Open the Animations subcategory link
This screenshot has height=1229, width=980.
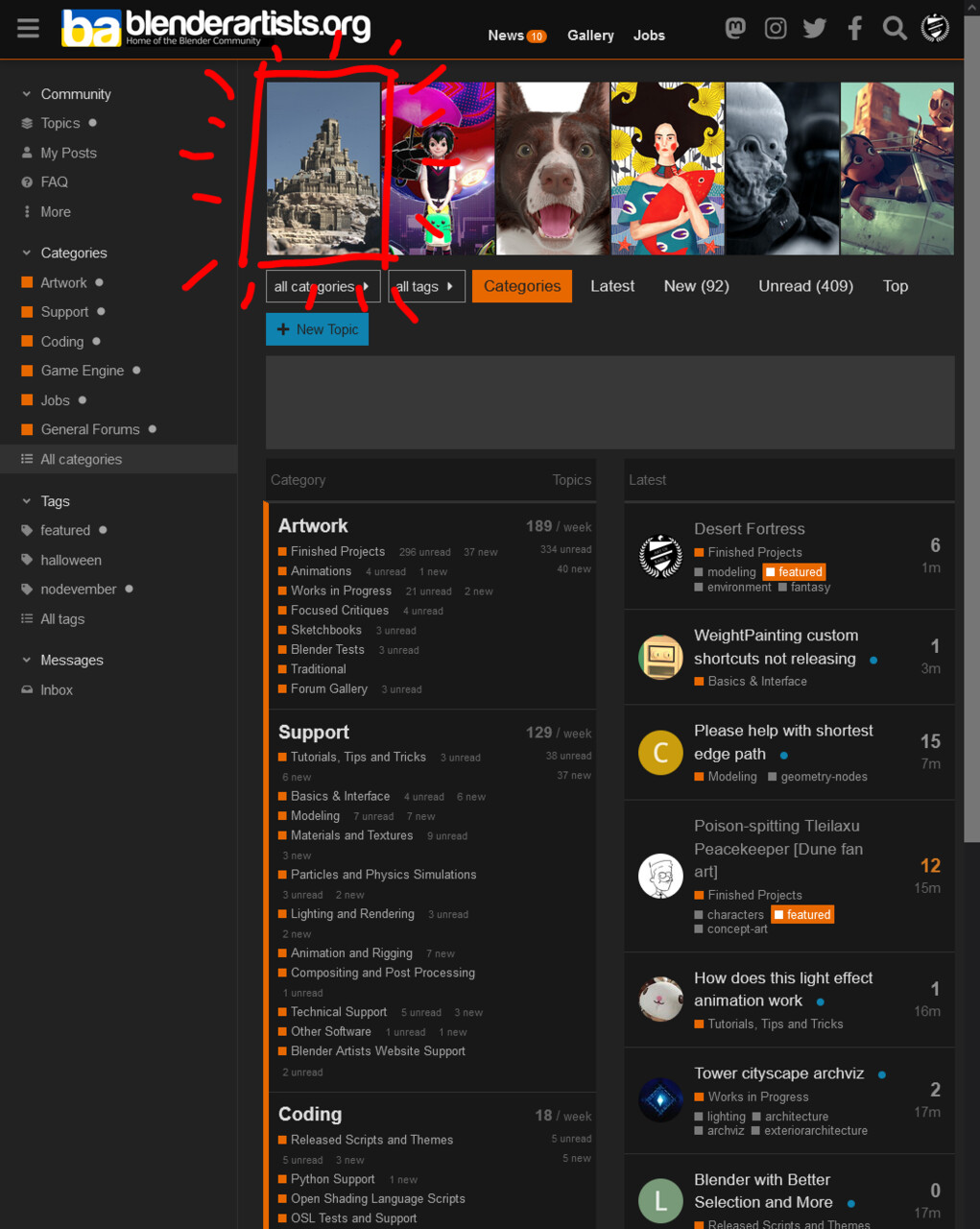(322, 571)
